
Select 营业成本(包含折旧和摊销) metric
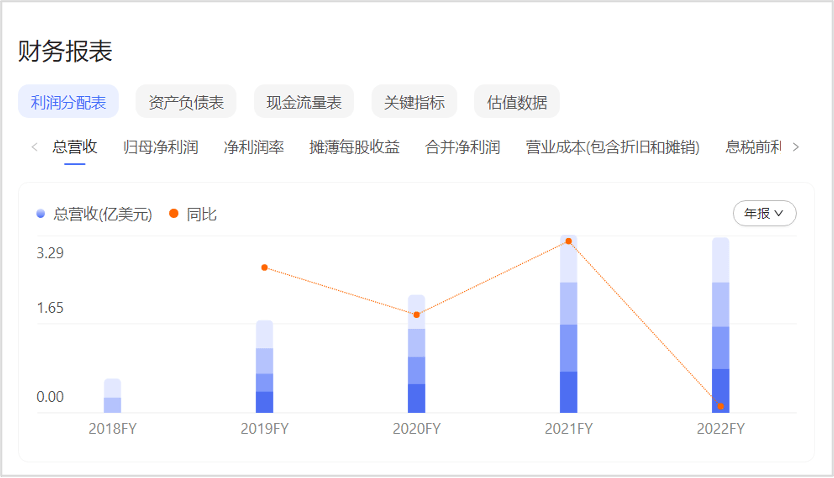(x=612, y=147)
